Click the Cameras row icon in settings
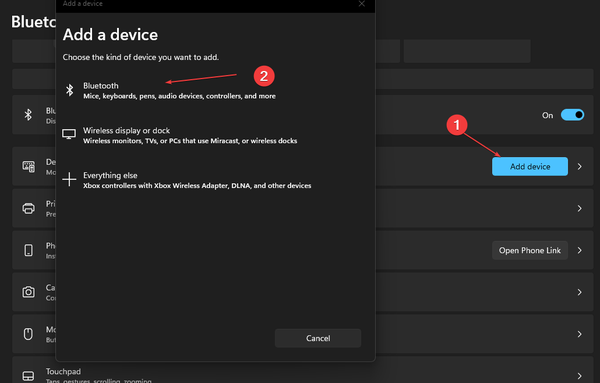This screenshot has height=383, width=600. (28, 292)
